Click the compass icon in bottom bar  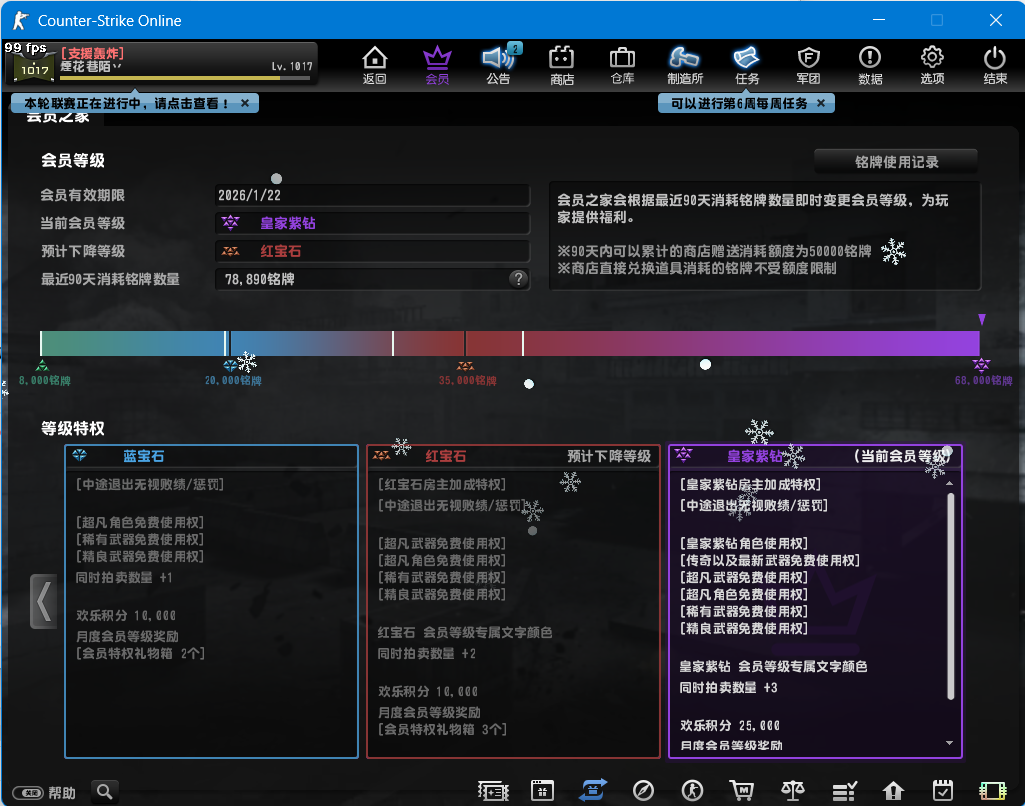[x=644, y=791]
